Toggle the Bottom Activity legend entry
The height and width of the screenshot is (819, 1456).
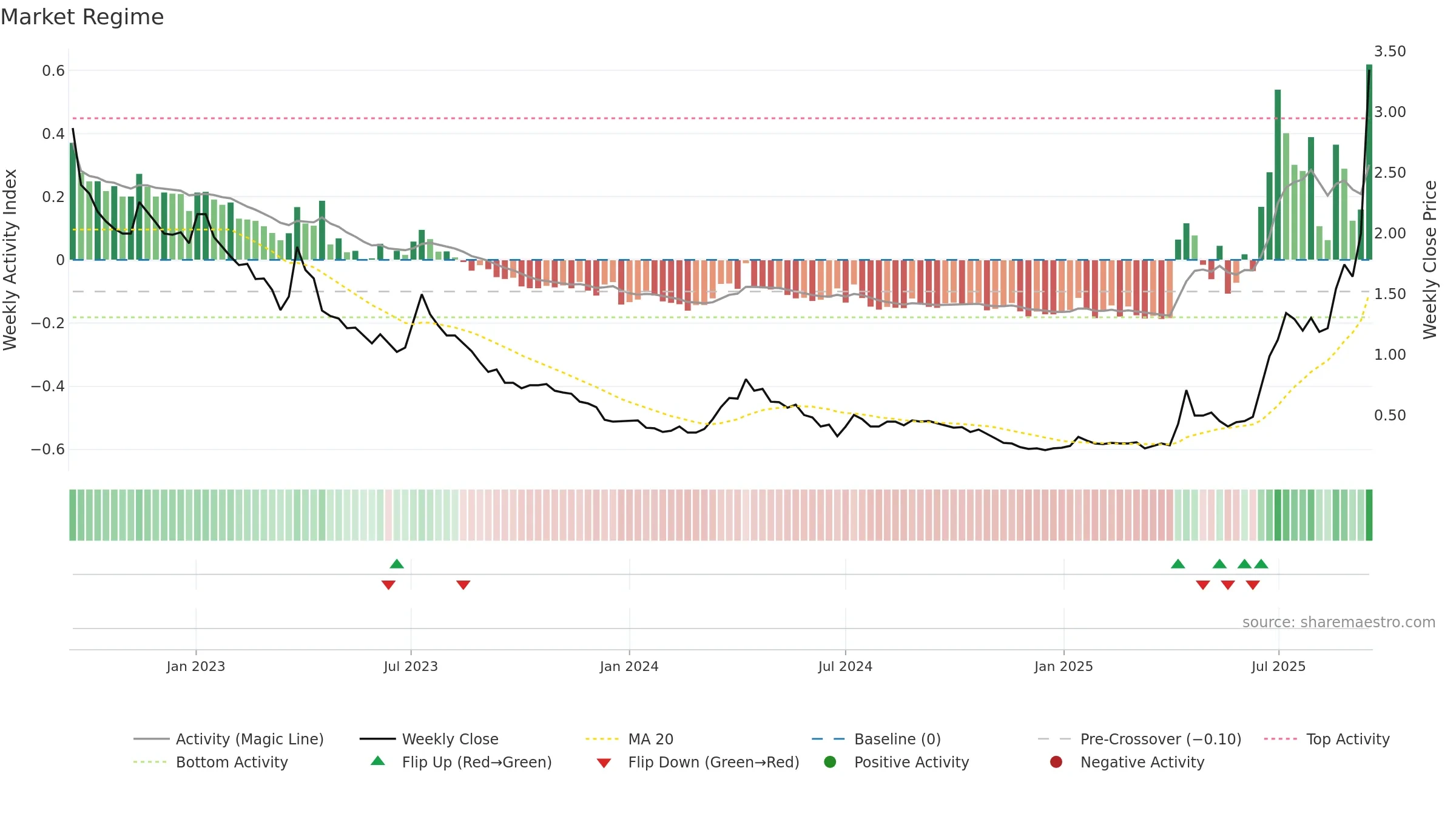click(x=211, y=762)
